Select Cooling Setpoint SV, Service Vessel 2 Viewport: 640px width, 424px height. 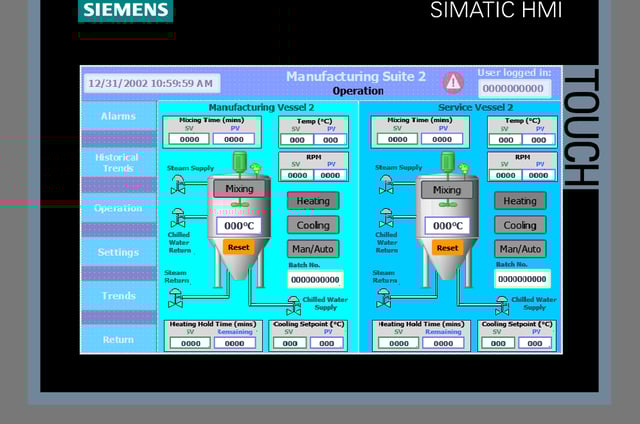click(x=498, y=343)
